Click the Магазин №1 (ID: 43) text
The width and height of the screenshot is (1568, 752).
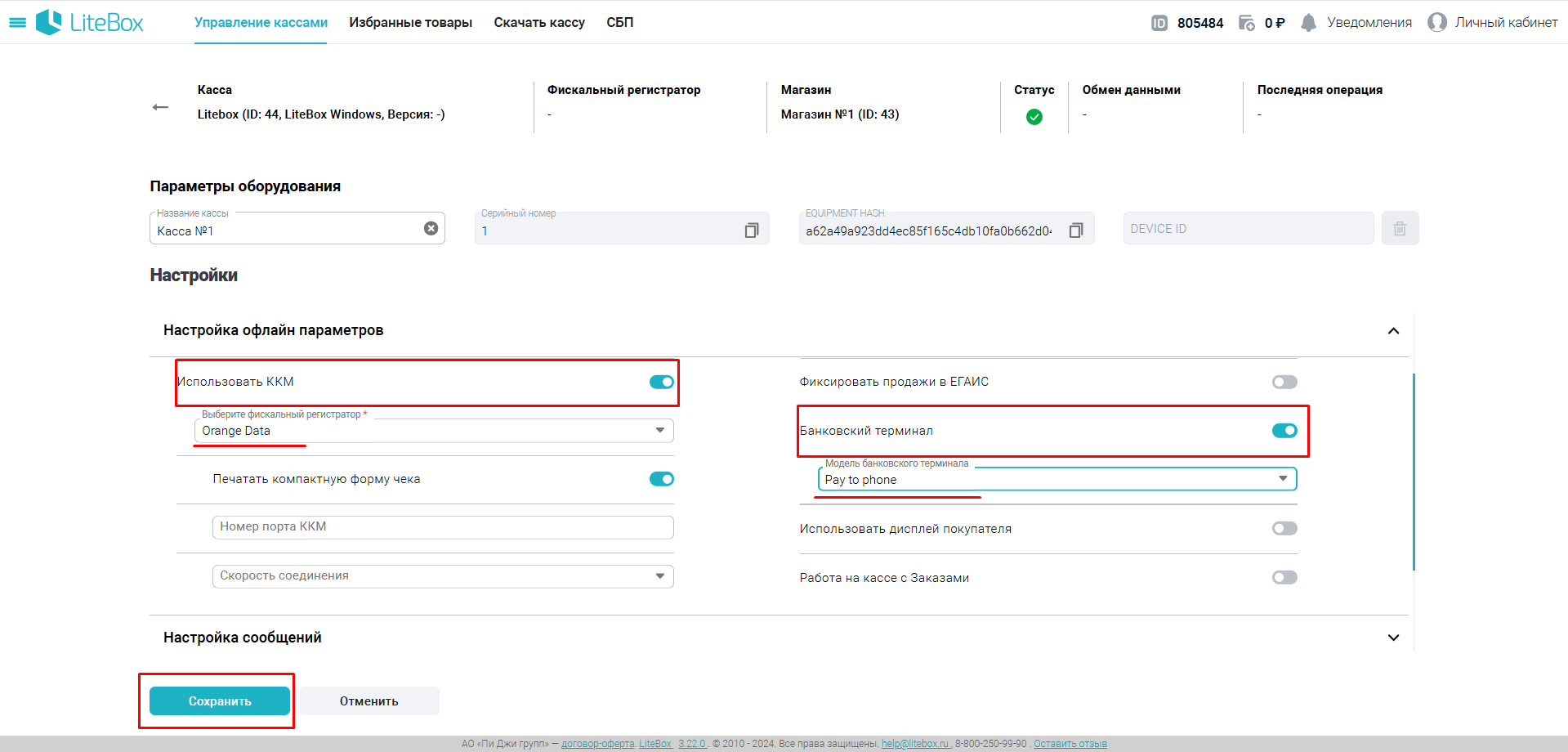tap(840, 114)
